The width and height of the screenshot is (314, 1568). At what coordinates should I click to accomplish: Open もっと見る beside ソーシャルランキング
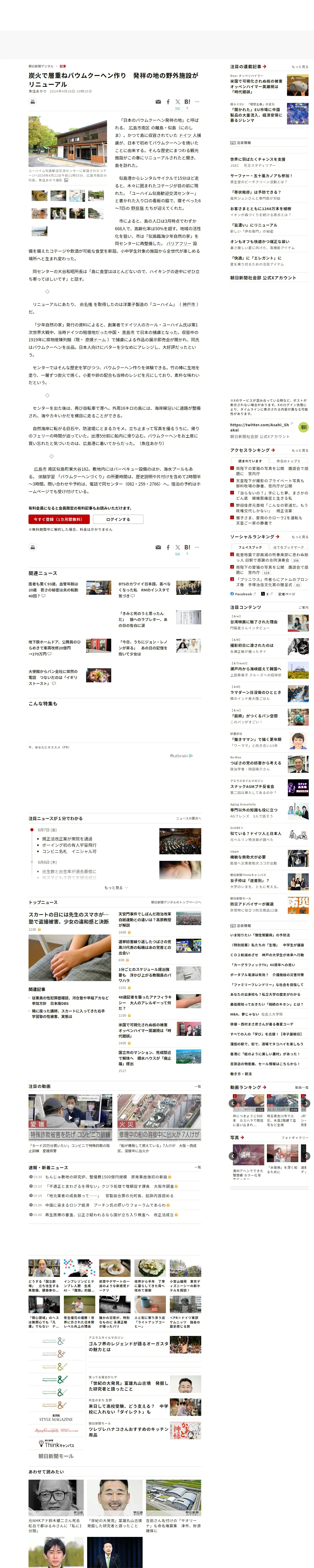point(300,537)
